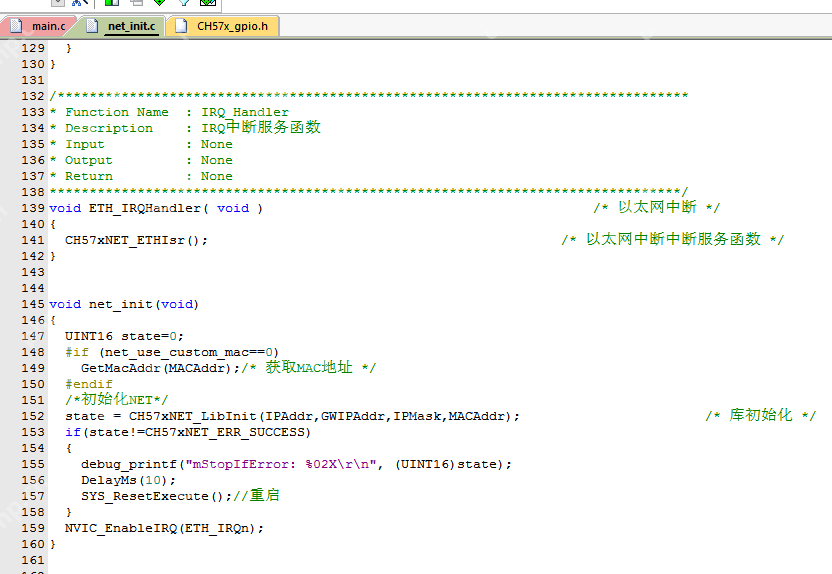Click the '#endif' directive
The height and width of the screenshot is (574, 832).
pos(89,384)
